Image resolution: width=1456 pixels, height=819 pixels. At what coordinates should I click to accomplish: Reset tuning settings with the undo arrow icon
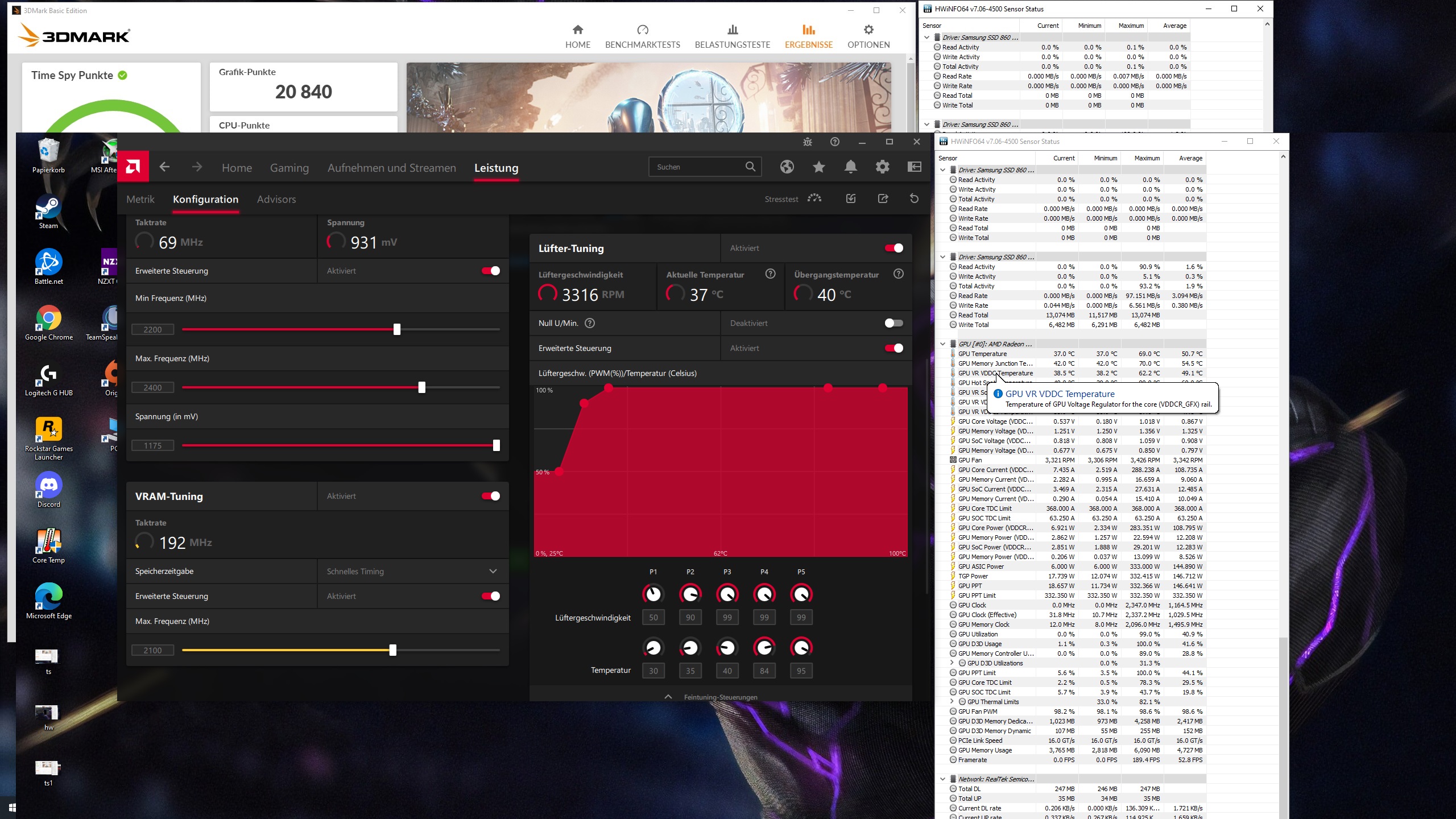coord(914,198)
